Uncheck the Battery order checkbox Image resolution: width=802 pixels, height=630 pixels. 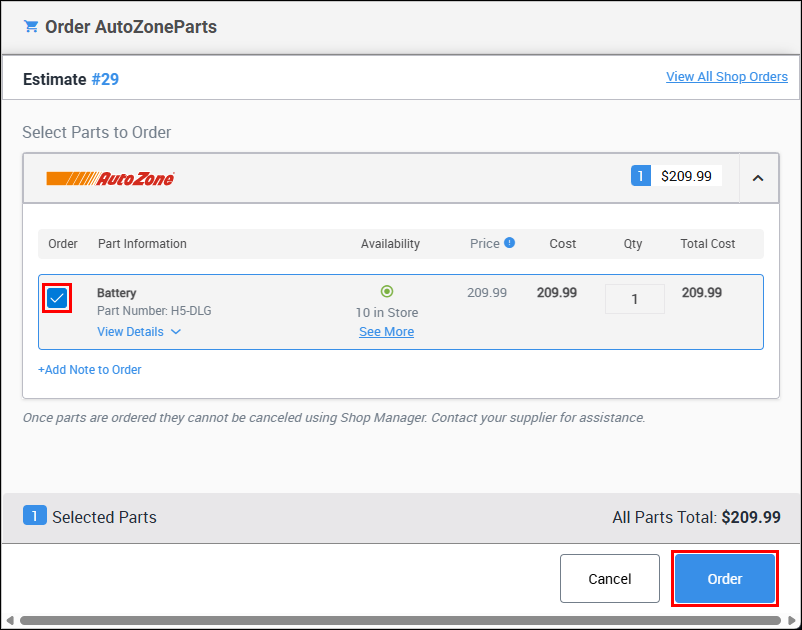pyautogui.click(x=57, y=298)
